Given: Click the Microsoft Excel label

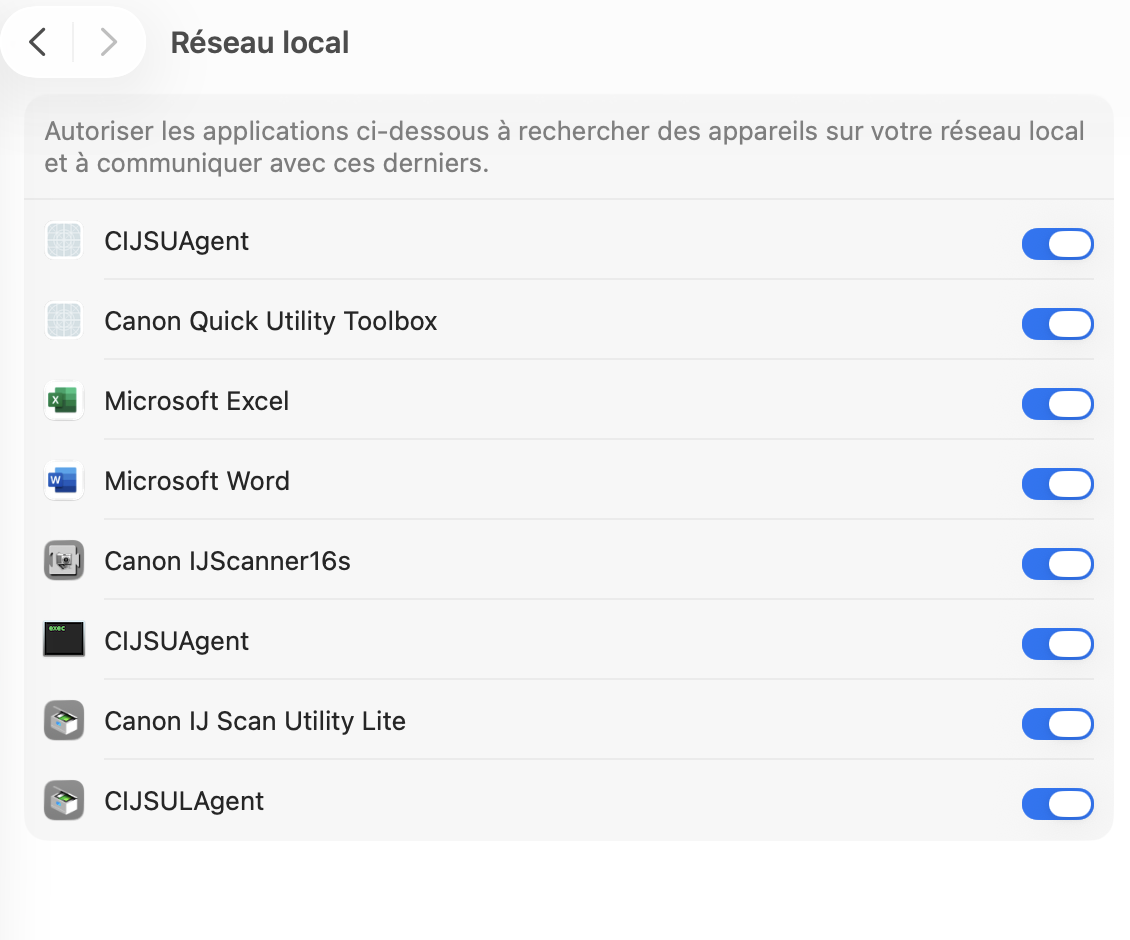Looking at the screenshot, I should [x=197, y=401].
